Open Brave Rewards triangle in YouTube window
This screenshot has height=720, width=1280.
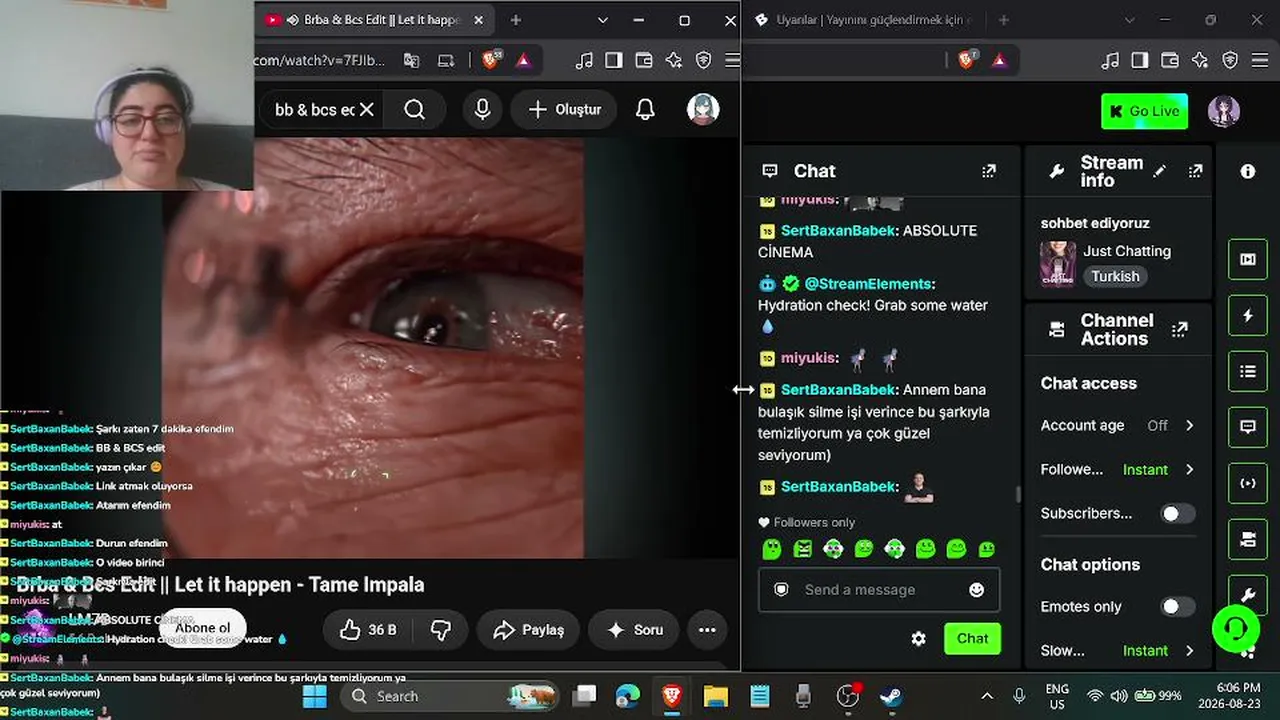(x=523, y=60)
